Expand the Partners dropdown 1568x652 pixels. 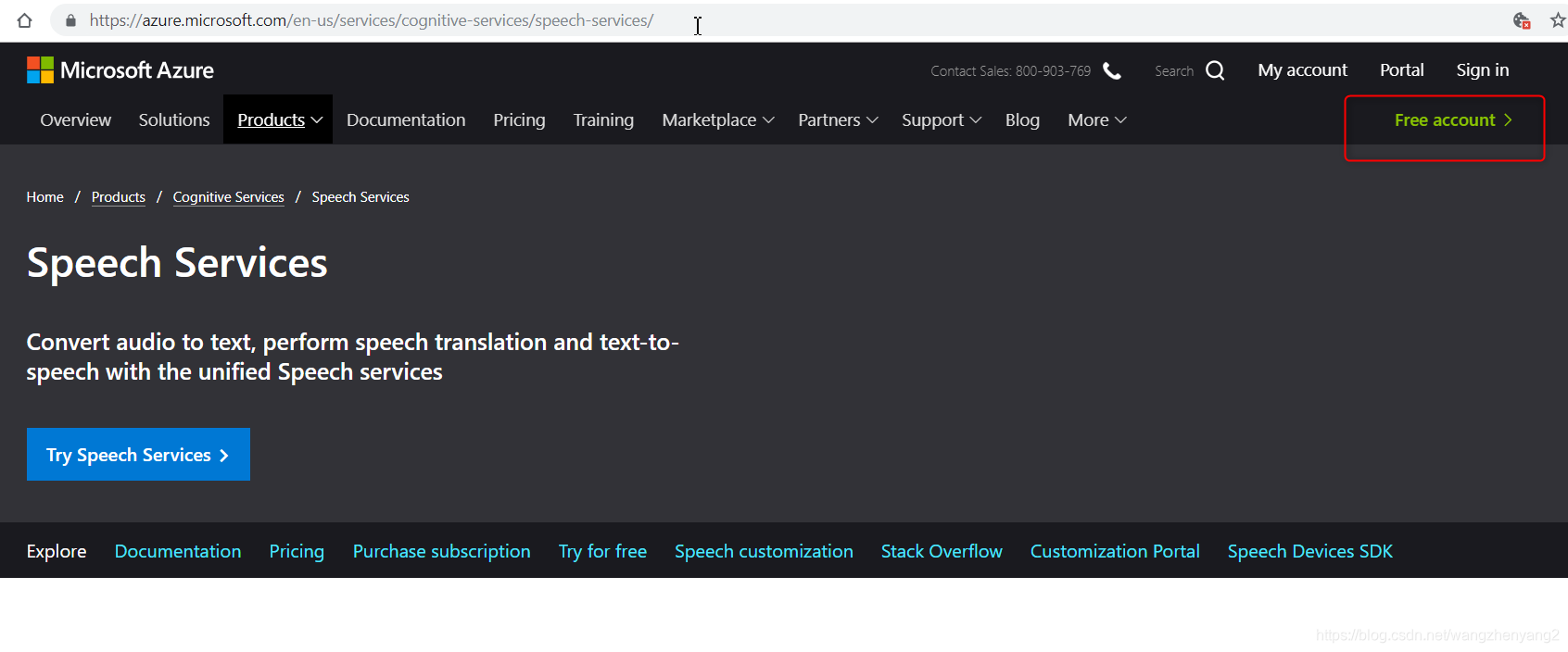[838, 120]
